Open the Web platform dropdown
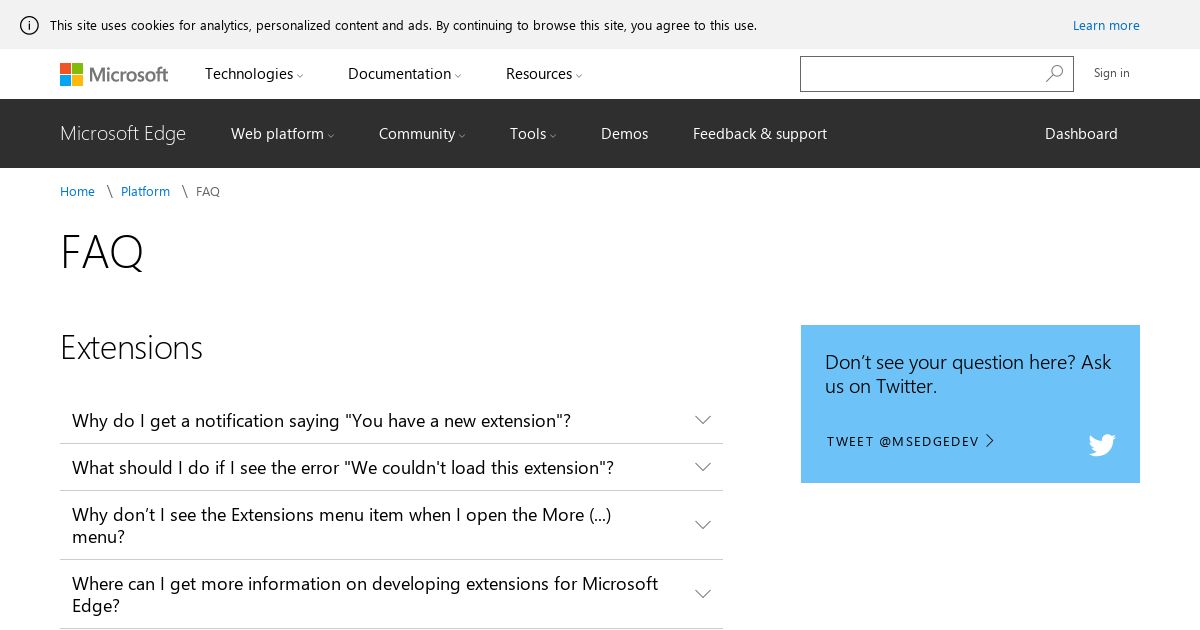Image resolution: width=1200 pixels, height=630 pixels. tap(283, 134)
